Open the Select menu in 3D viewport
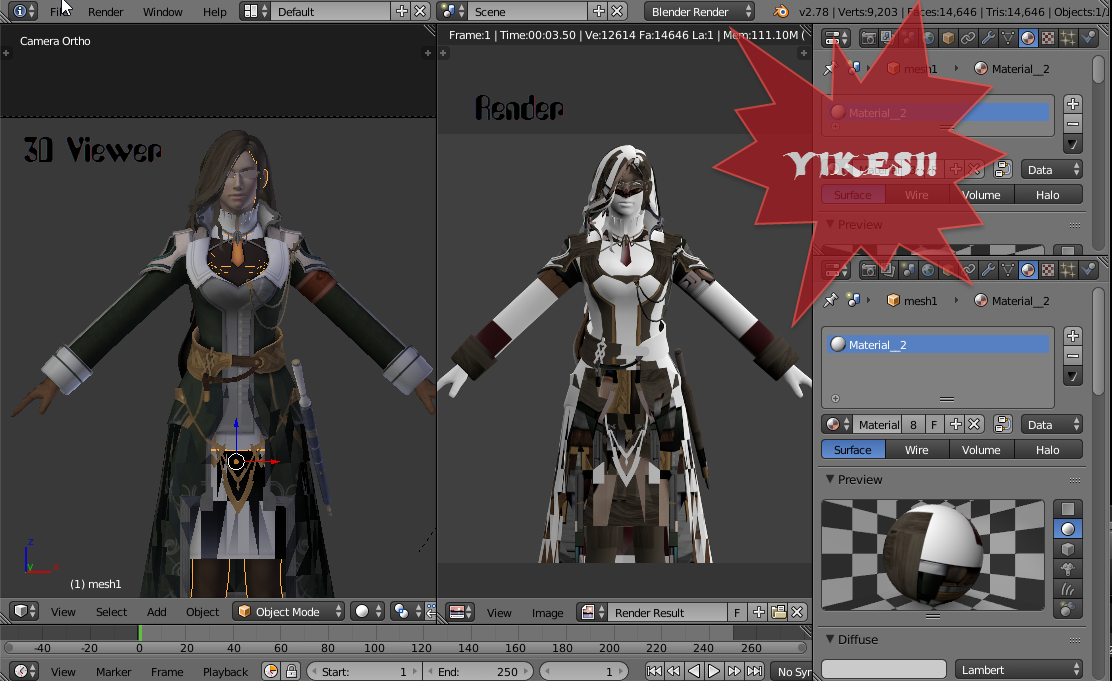Image resolution: width=1112 pixels, height=681 pixels. pos(111,611)
